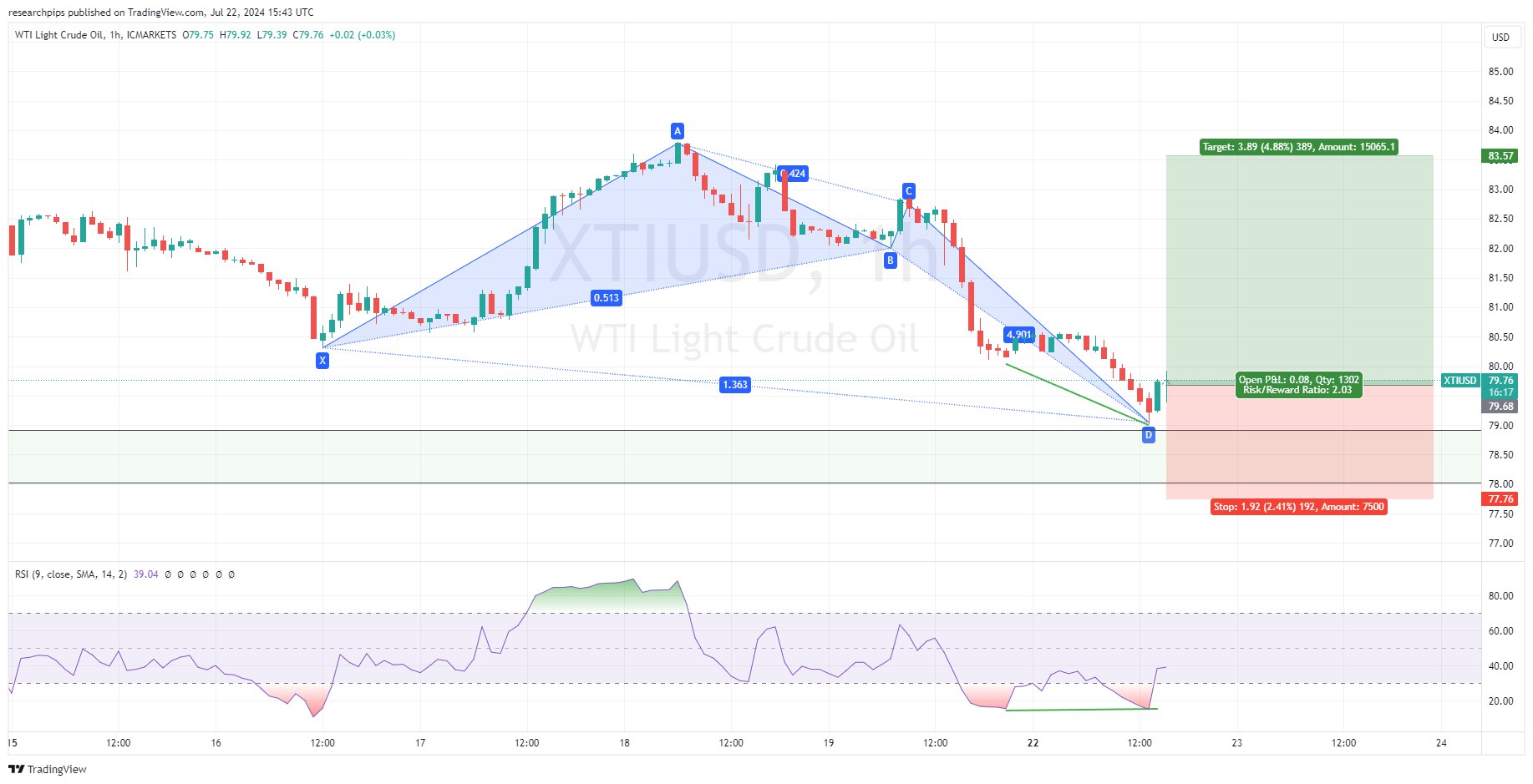Click date label 23 on time axis
This screenshot has height=784, width=1533.
pos(1237,743)
